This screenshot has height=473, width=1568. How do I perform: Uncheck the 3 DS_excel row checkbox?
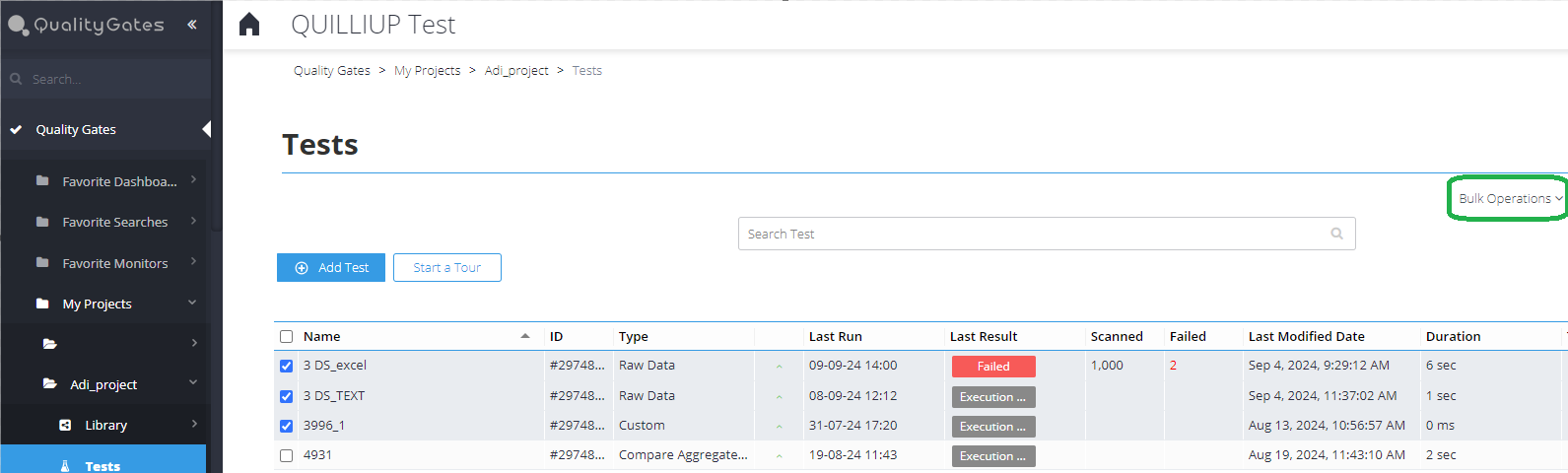[287, 366]
